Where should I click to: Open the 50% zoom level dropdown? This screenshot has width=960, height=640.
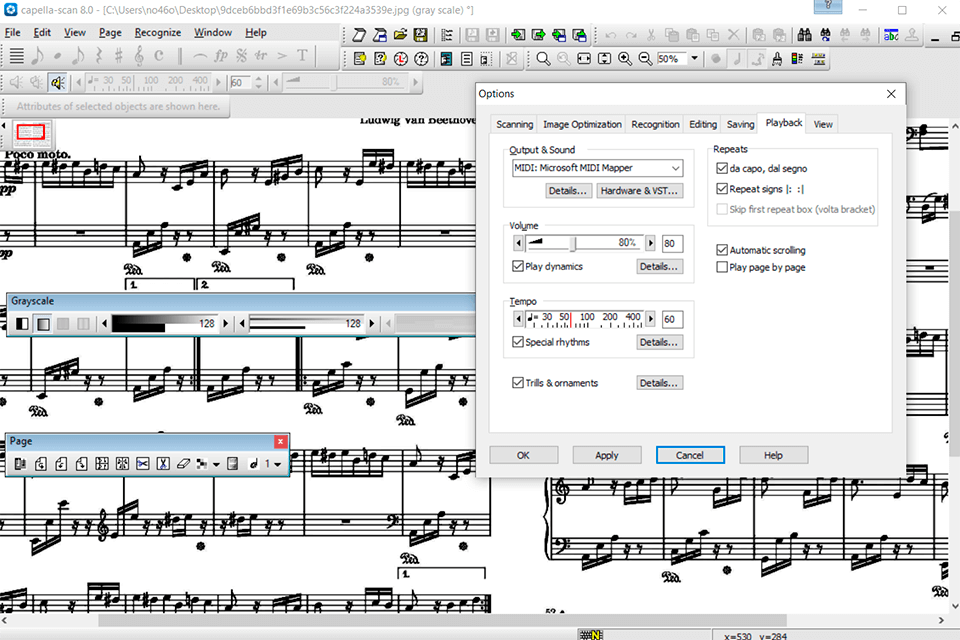point(695,58)
